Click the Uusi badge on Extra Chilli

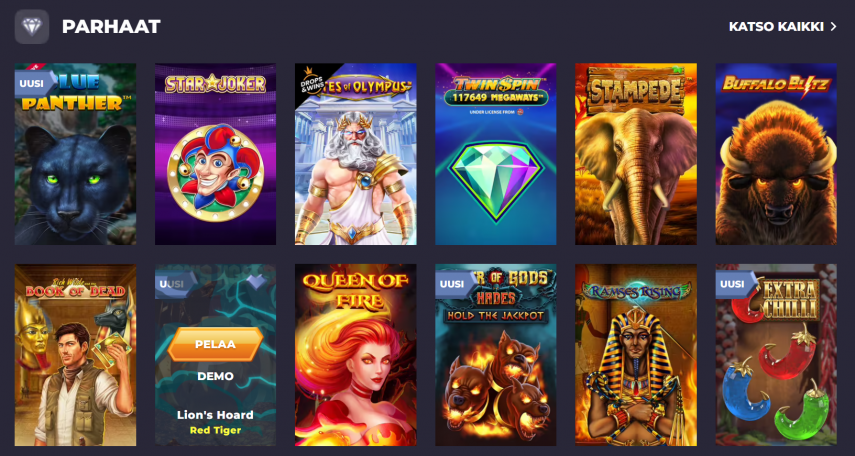coord(735,284)
